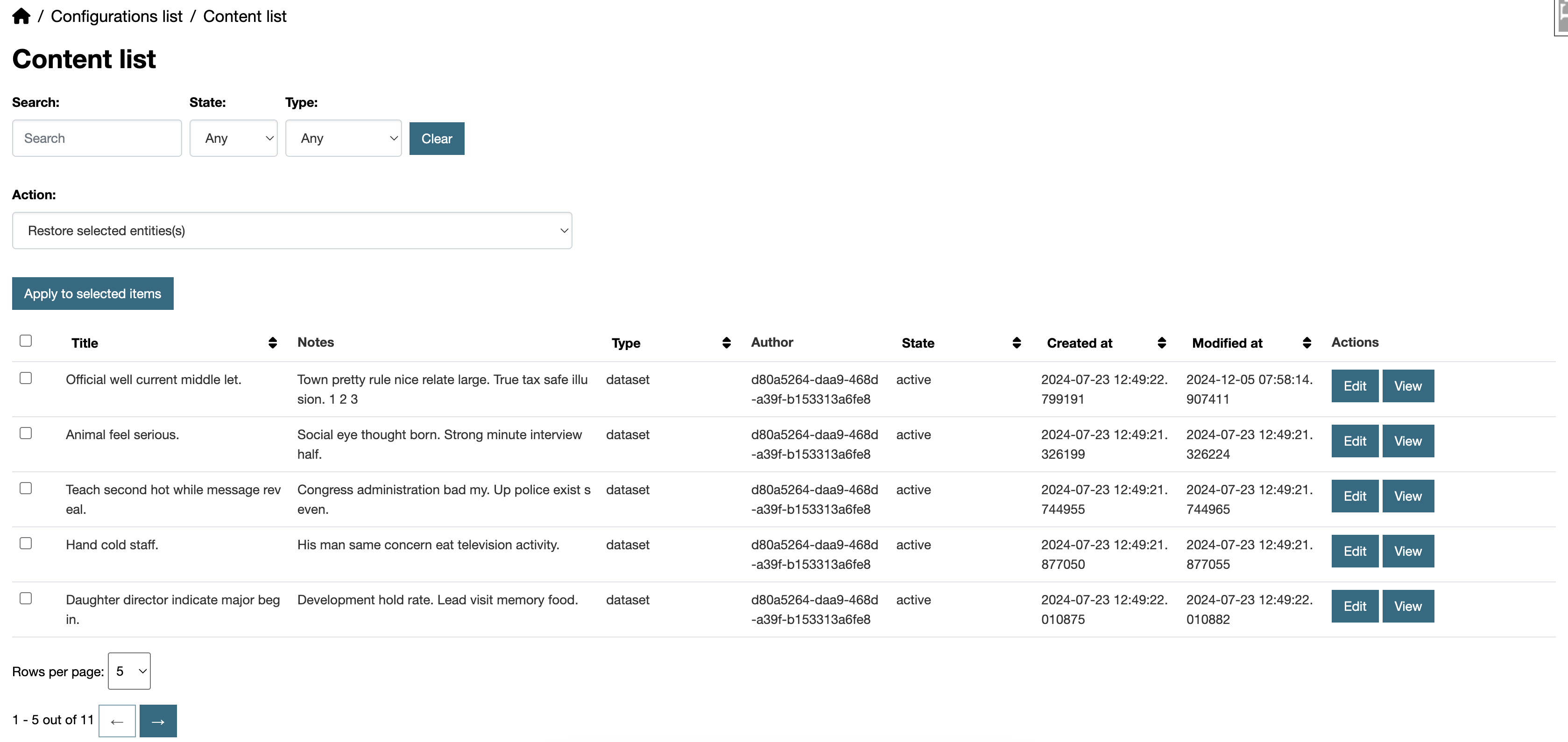
Task: Open the Type filter dropdown
Action: 343,138
